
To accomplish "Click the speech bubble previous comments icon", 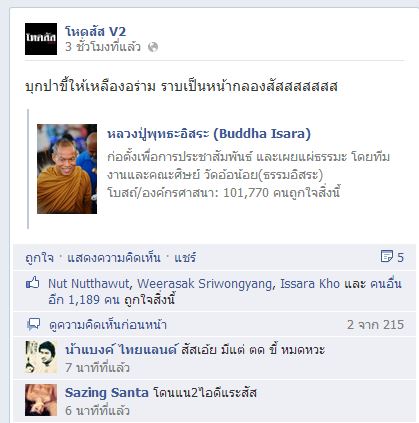I will (x=34, y=324).
